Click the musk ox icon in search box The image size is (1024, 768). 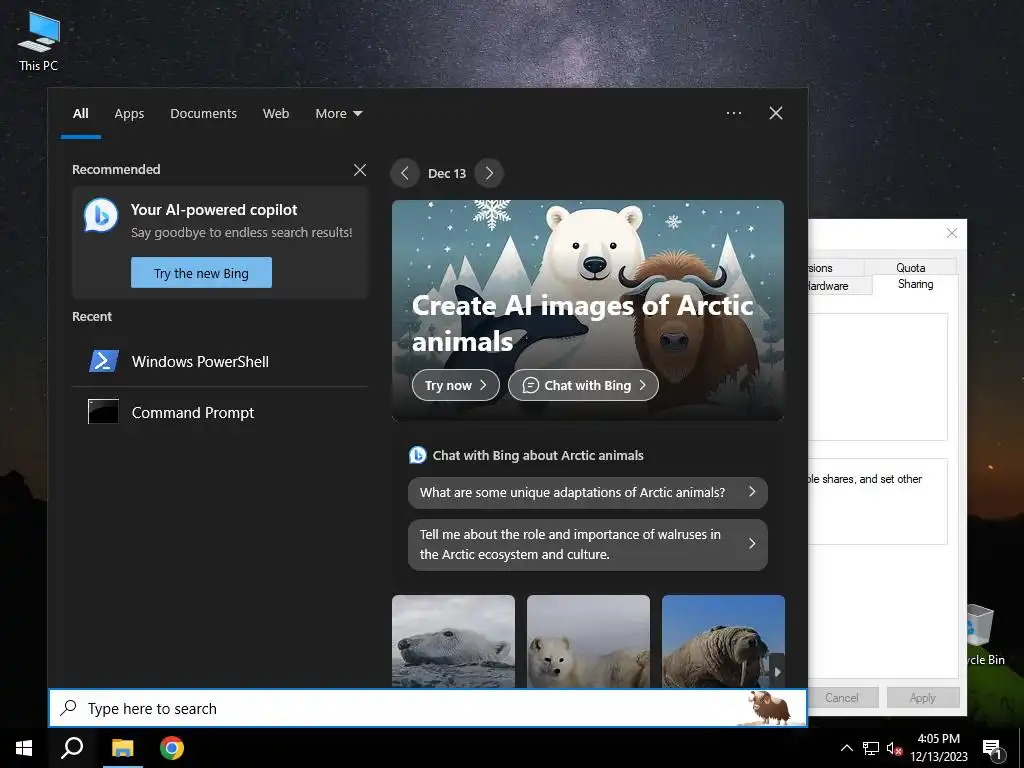(771, 708)
